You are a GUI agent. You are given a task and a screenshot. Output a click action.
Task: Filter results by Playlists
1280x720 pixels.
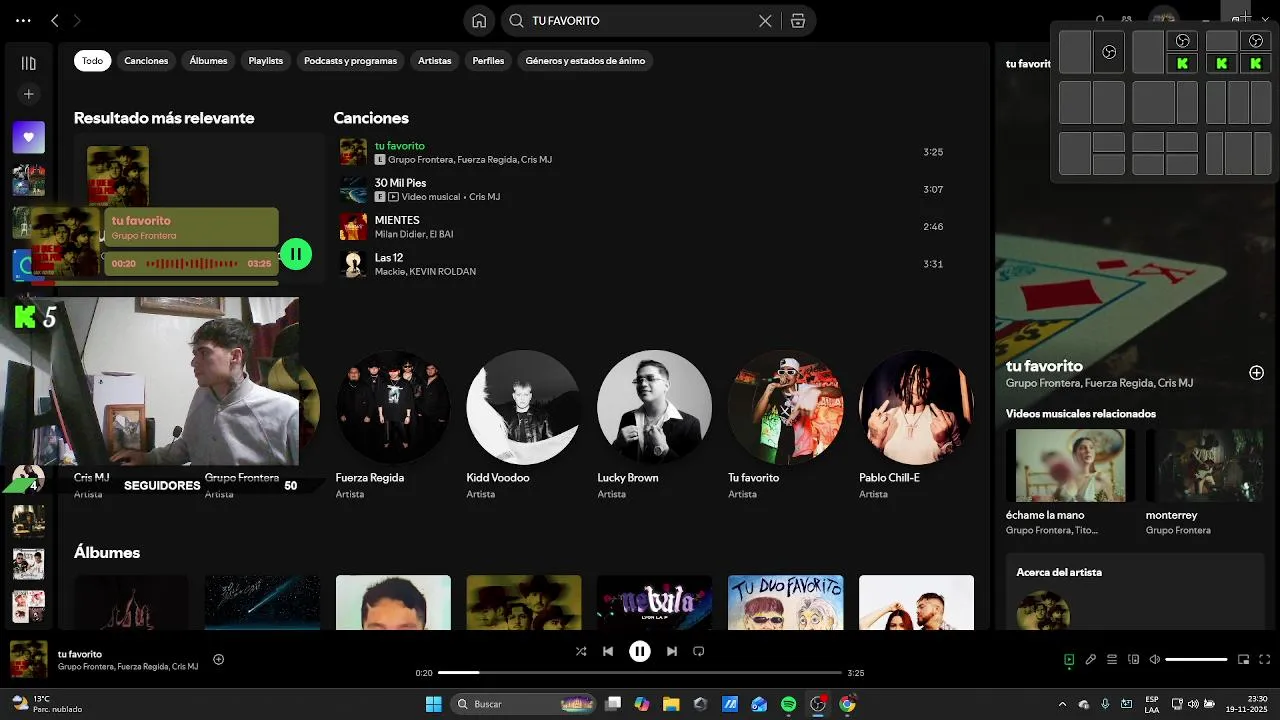[266, 61]
